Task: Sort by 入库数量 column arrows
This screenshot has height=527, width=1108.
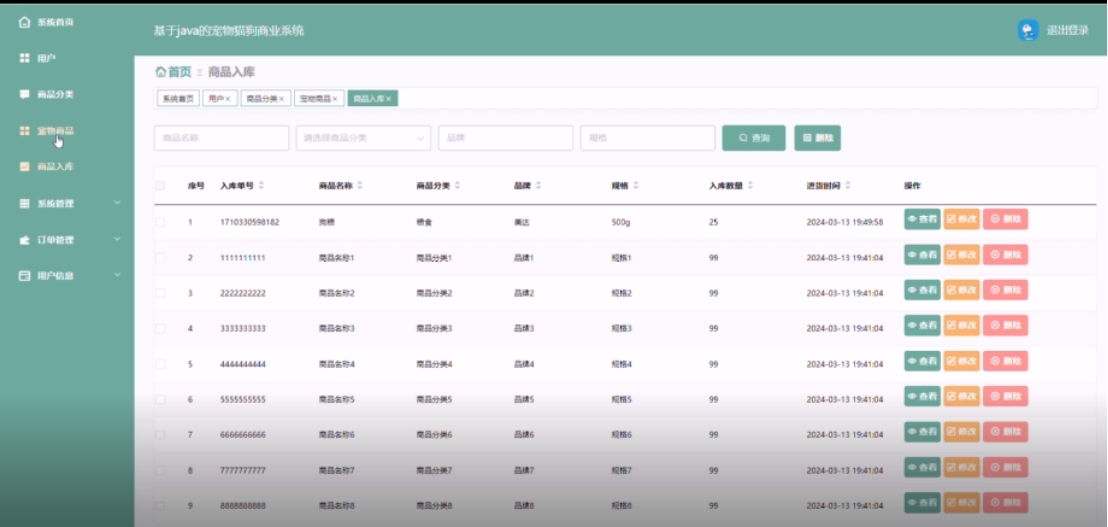Action: point(750,186)
